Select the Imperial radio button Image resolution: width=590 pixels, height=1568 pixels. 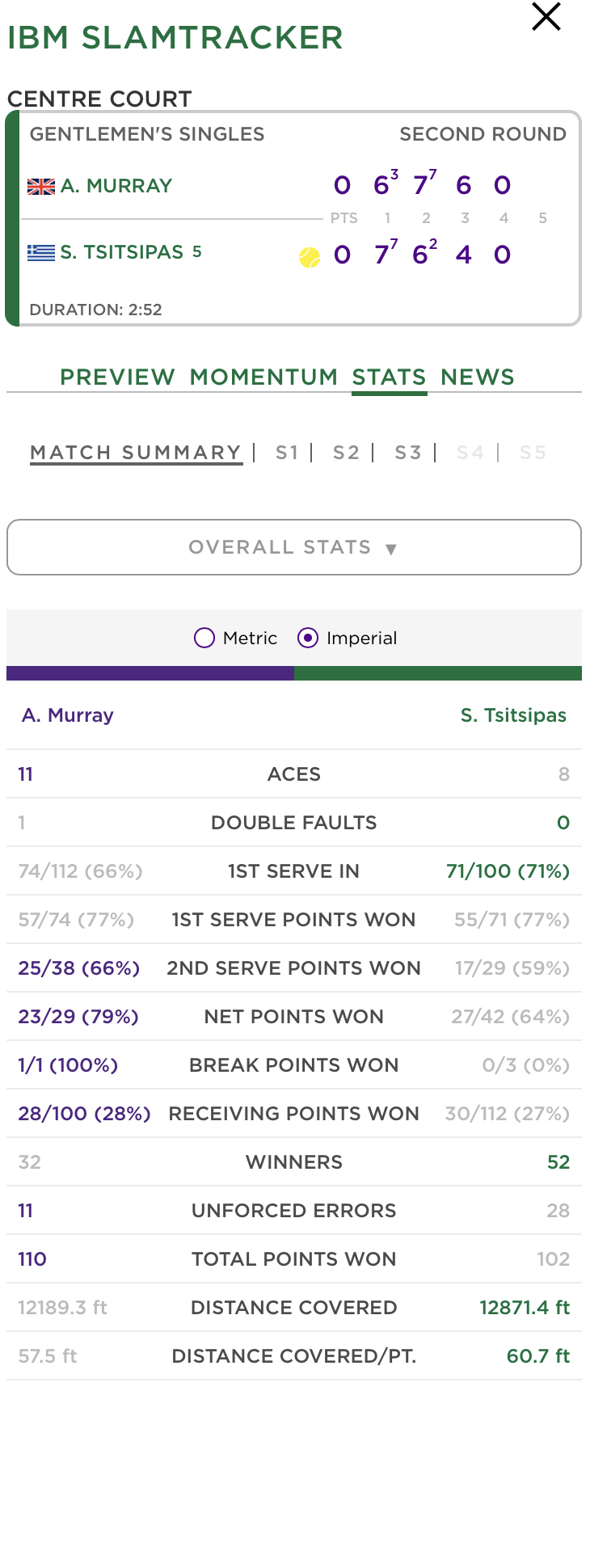308,638
